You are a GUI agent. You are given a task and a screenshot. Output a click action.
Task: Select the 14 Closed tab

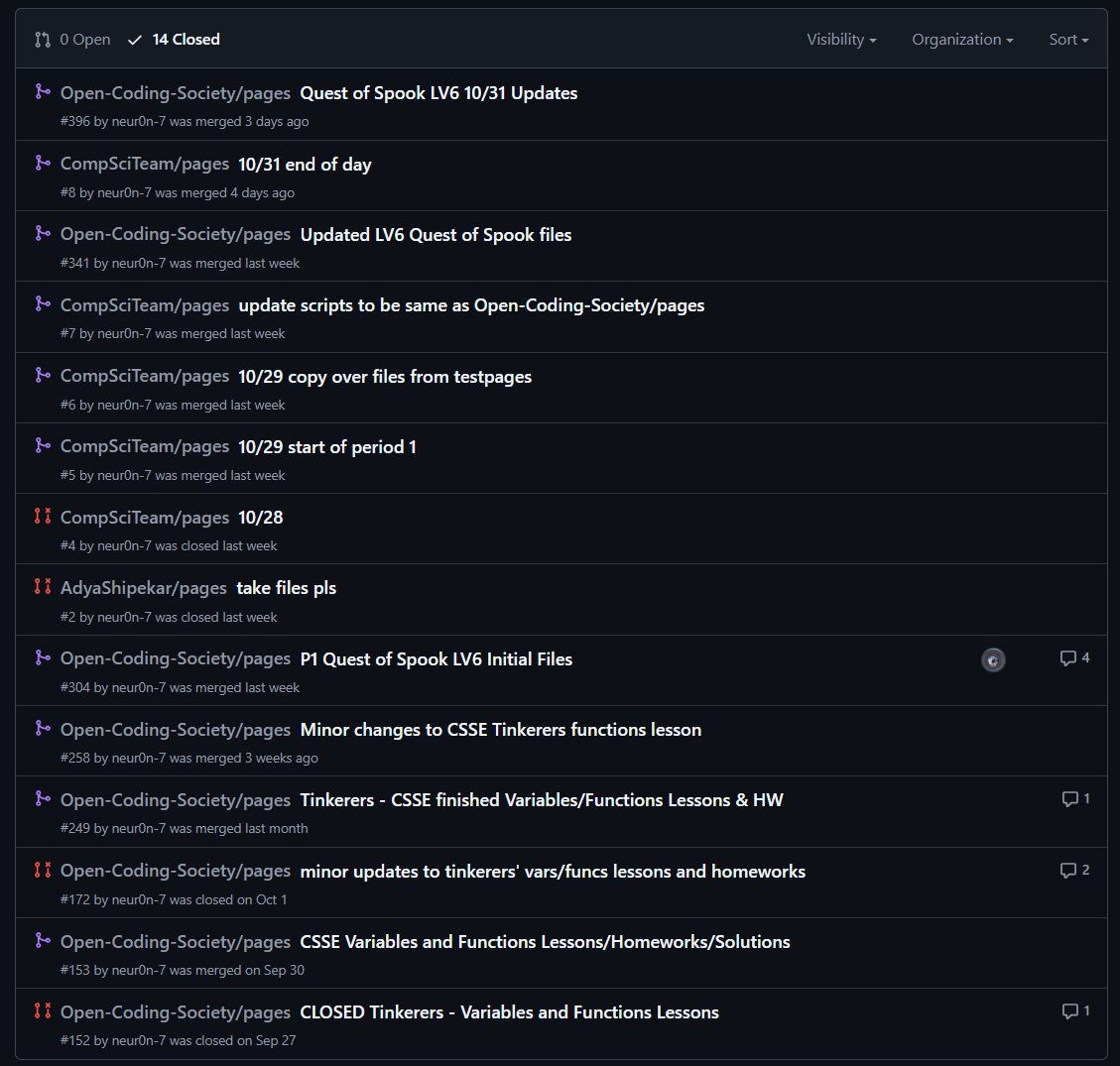click(x=175, y=40)
